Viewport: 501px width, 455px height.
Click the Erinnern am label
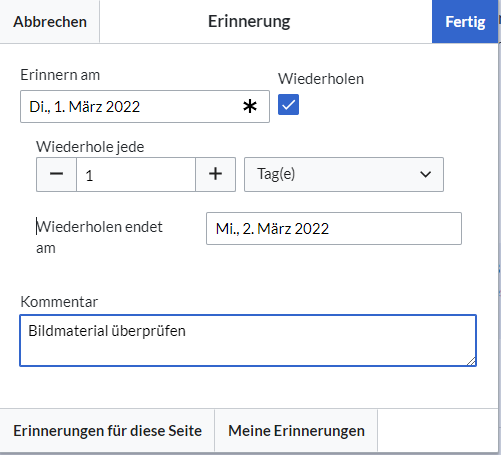pos(60,75)
